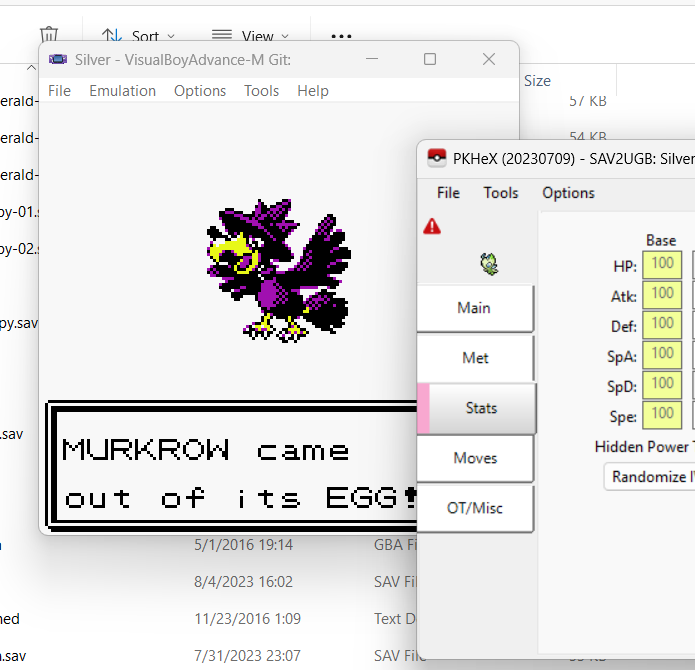Image resolution: width=695 pixels, height=670 pixels.
Task: Open the Options menu in VisualBoyAdvance-M
Action: pos(200,91)
